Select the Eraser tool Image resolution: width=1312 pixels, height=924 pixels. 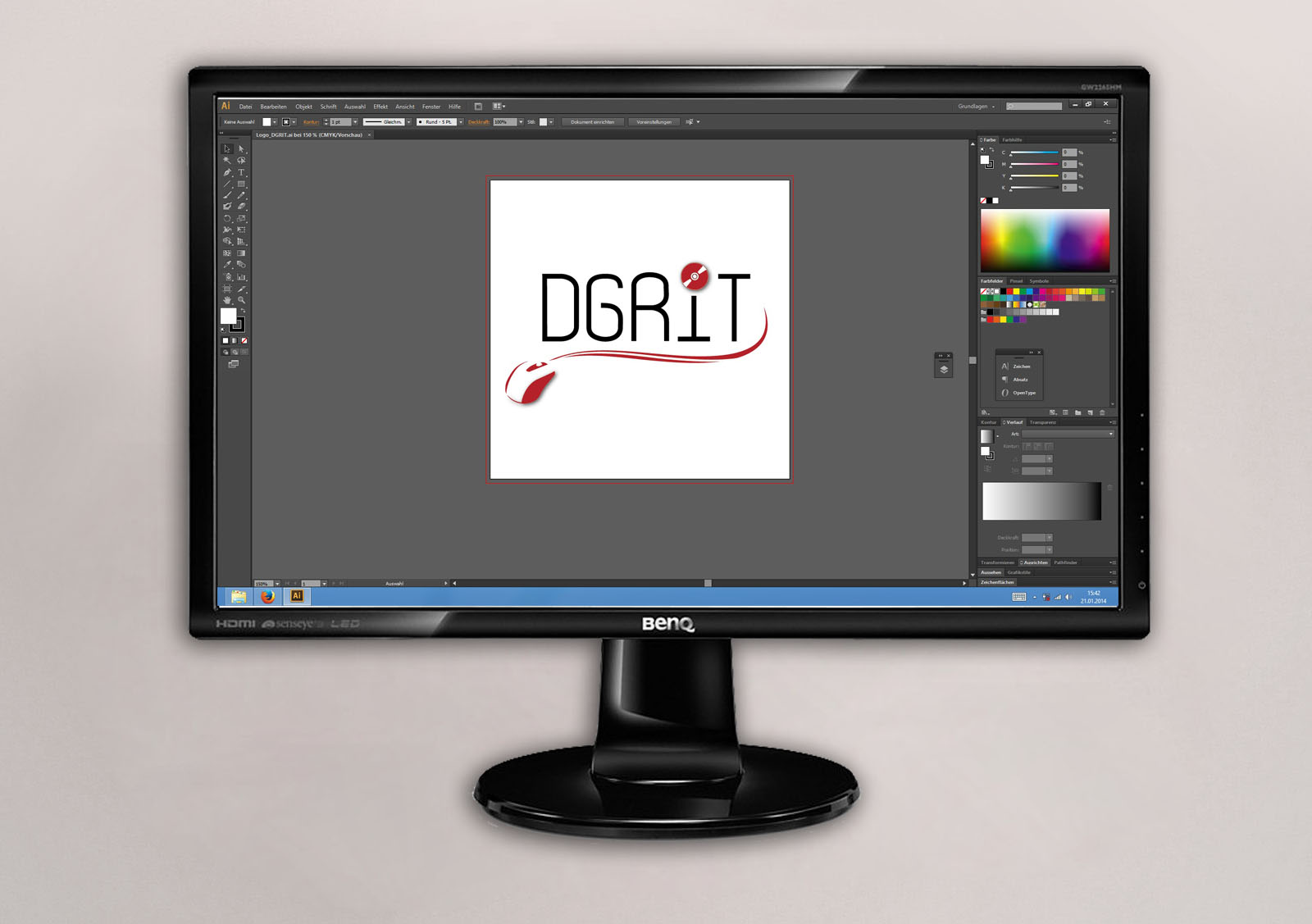click(x=241, y=207)
